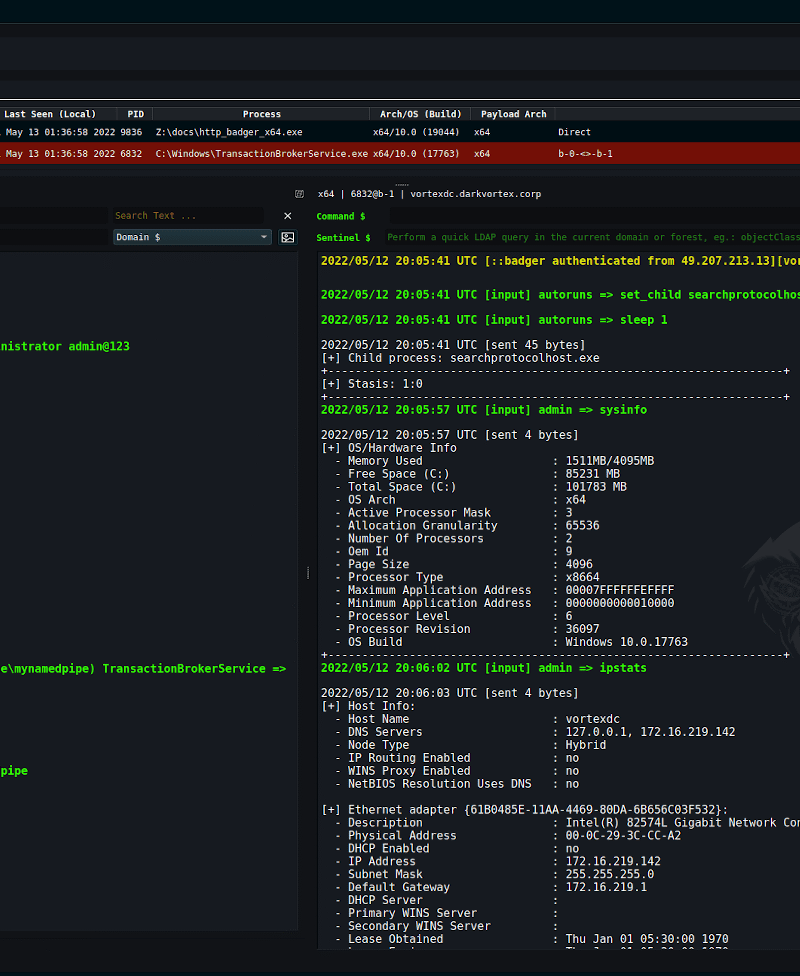The width and height of the screenshot is (800, 976).
Task: Select the http_badger_x64.exe badger row
Action: 400,132
